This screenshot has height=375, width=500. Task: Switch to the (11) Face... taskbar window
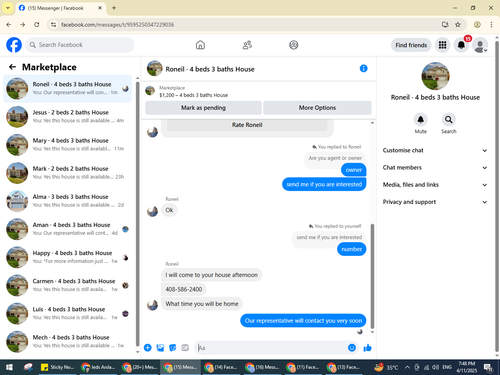(x=303, y=367)
